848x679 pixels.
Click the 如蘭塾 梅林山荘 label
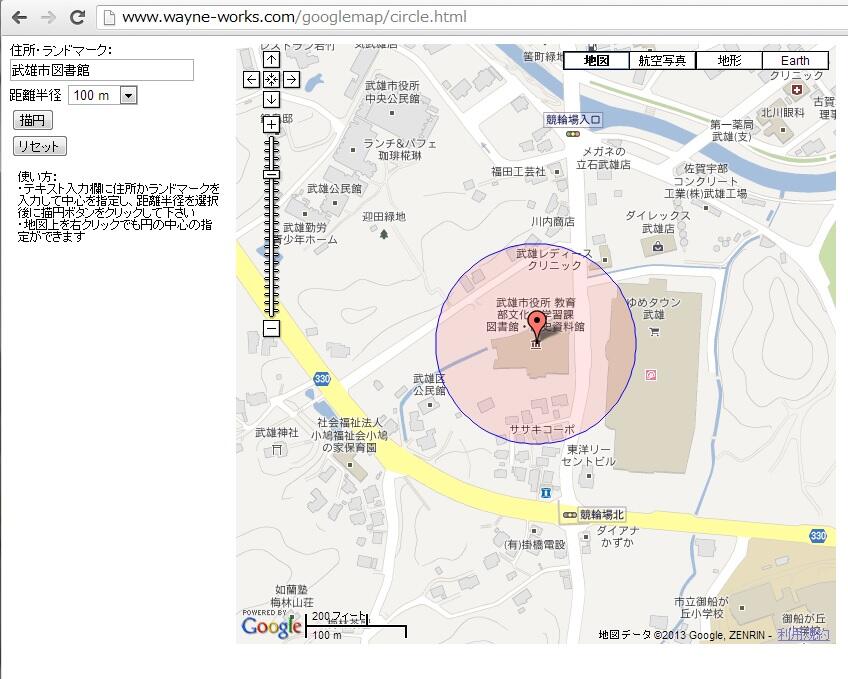coord(292,595)
